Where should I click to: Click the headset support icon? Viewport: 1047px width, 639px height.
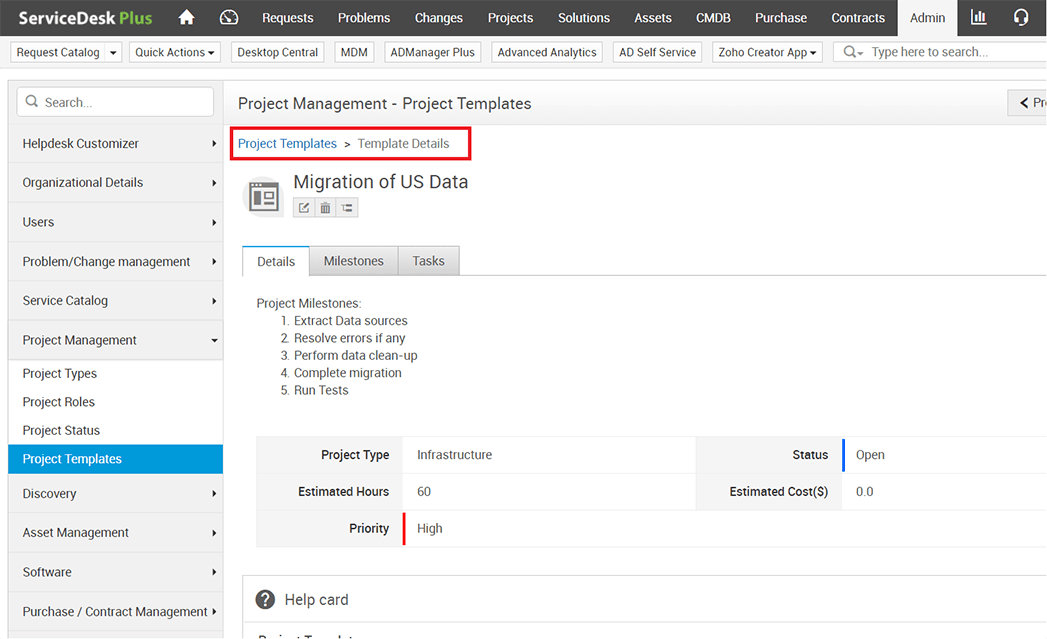(x=1020, y=17)
